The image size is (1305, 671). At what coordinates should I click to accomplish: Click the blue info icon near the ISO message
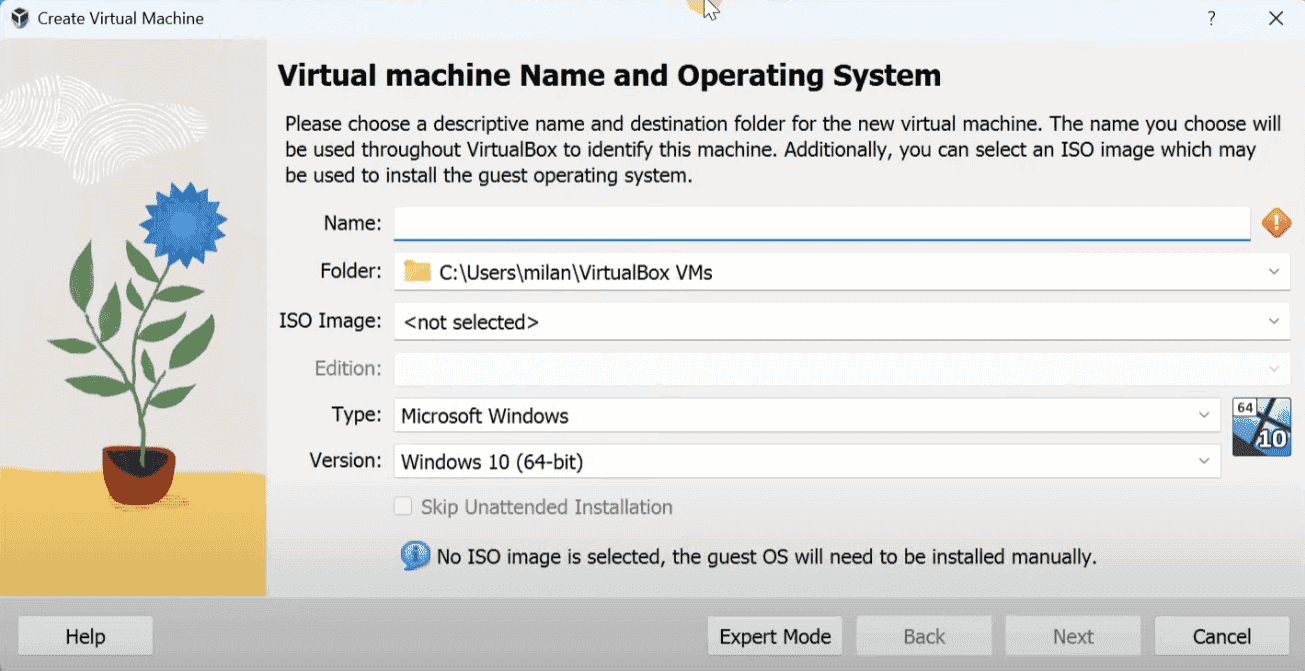(417, 556)
